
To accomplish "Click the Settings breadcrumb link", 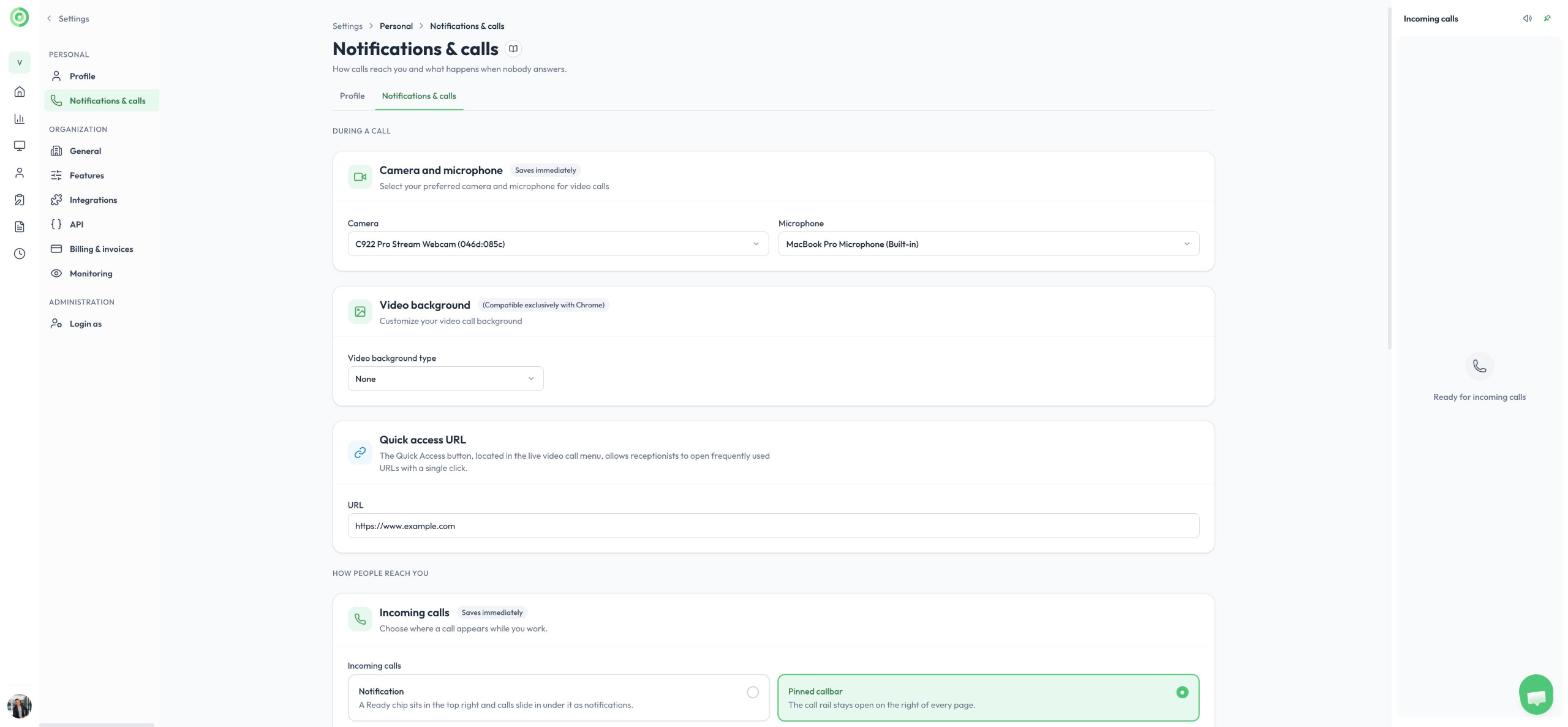I will point(347,26).
